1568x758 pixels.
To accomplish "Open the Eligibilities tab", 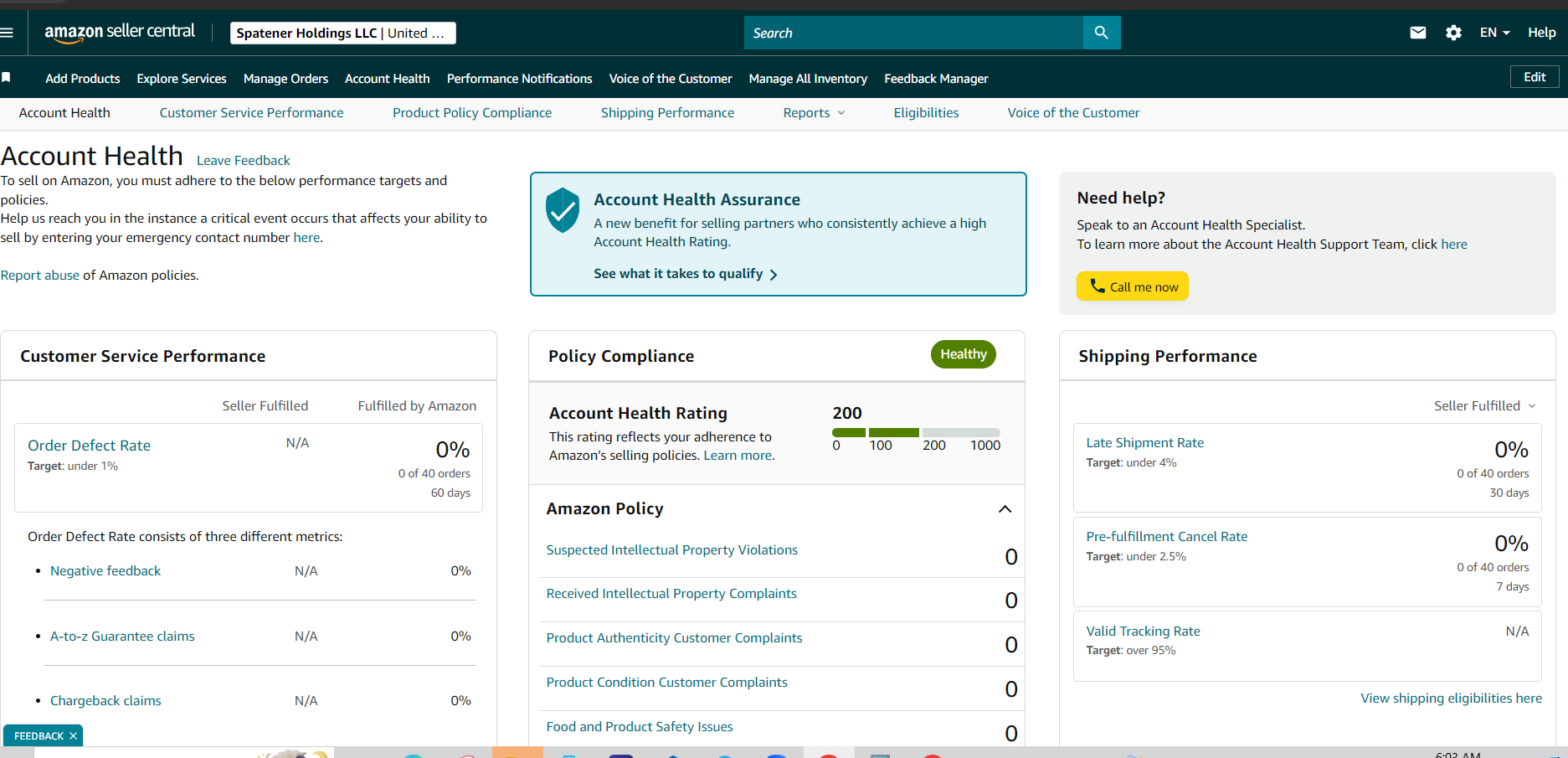I will click(926, 113).
